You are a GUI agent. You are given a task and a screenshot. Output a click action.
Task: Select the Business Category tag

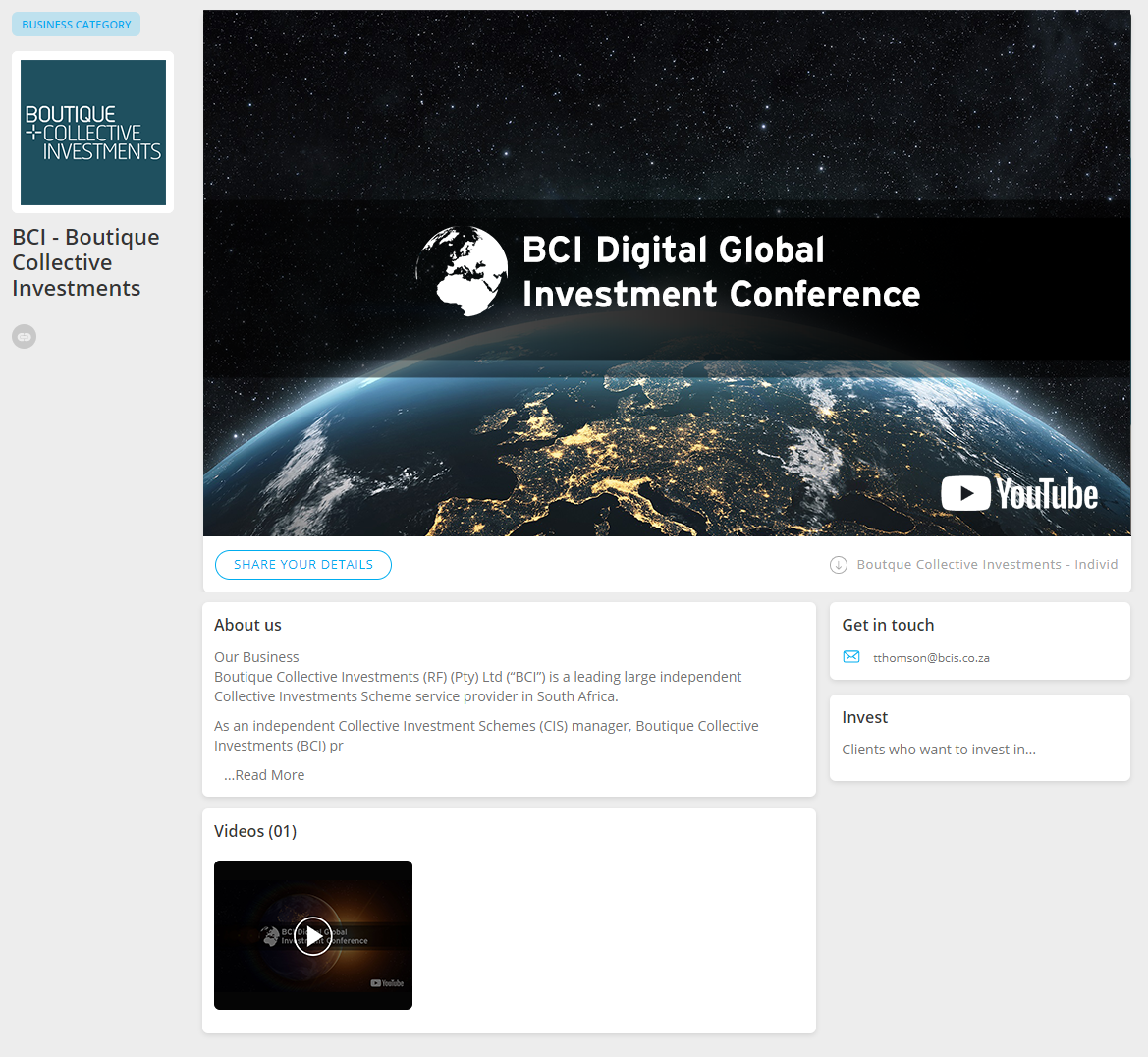77,25
